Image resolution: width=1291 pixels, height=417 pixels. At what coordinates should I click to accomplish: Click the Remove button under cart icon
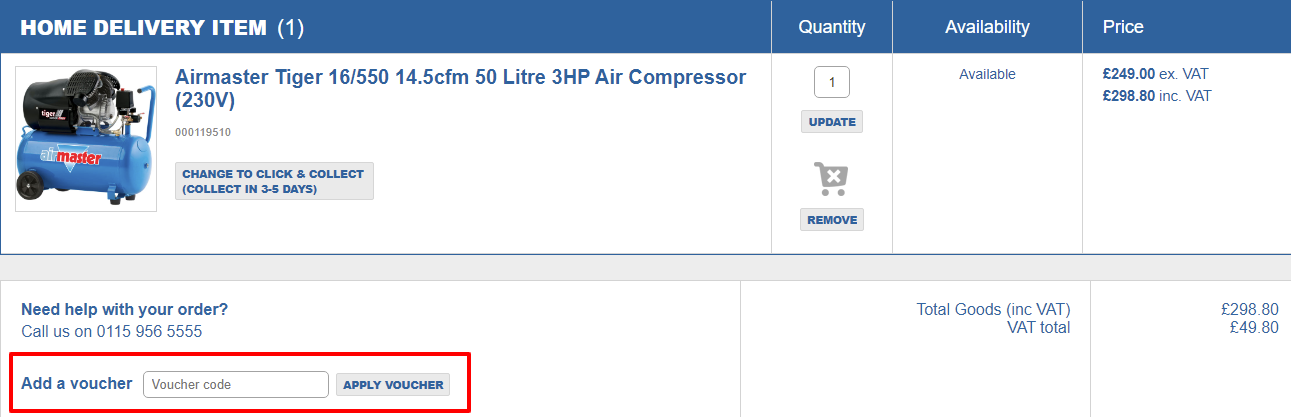(832, 220)
